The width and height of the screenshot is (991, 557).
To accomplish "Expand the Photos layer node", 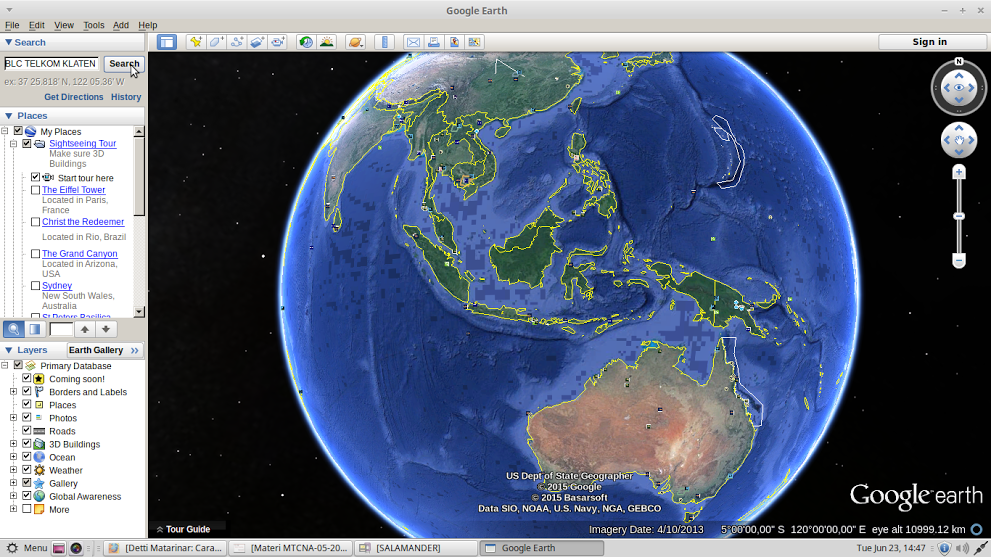I will coord(13,418).
